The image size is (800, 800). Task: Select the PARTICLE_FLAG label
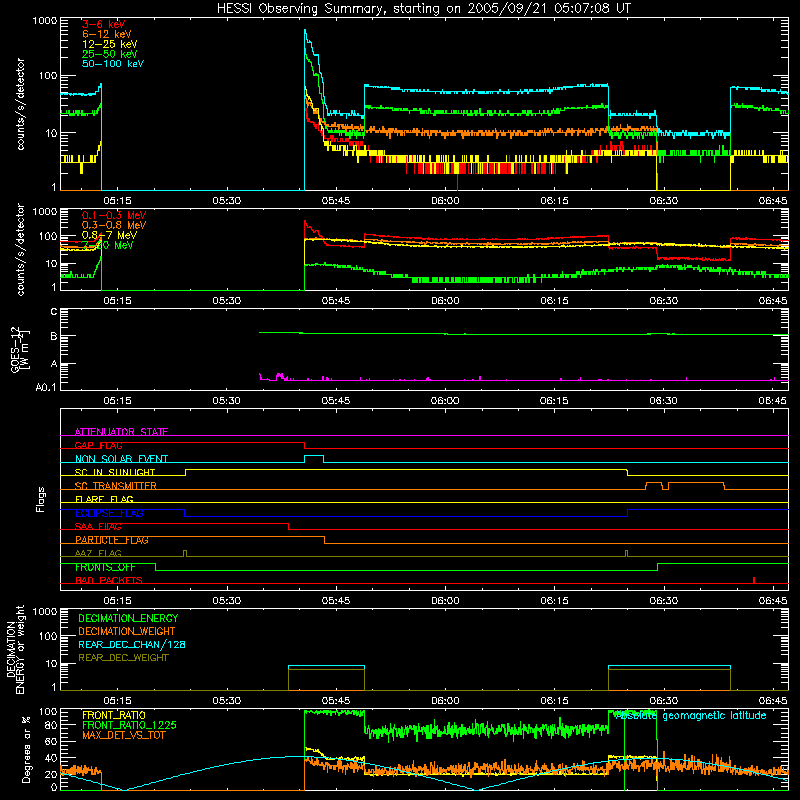tap(112, 540)
